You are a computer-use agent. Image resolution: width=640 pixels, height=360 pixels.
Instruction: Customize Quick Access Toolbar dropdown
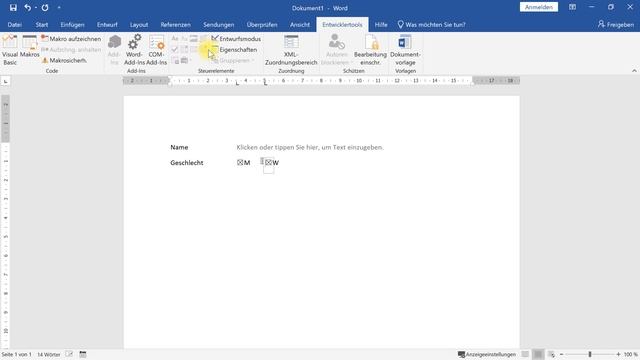pyautogui.click(x=59, y=8)
